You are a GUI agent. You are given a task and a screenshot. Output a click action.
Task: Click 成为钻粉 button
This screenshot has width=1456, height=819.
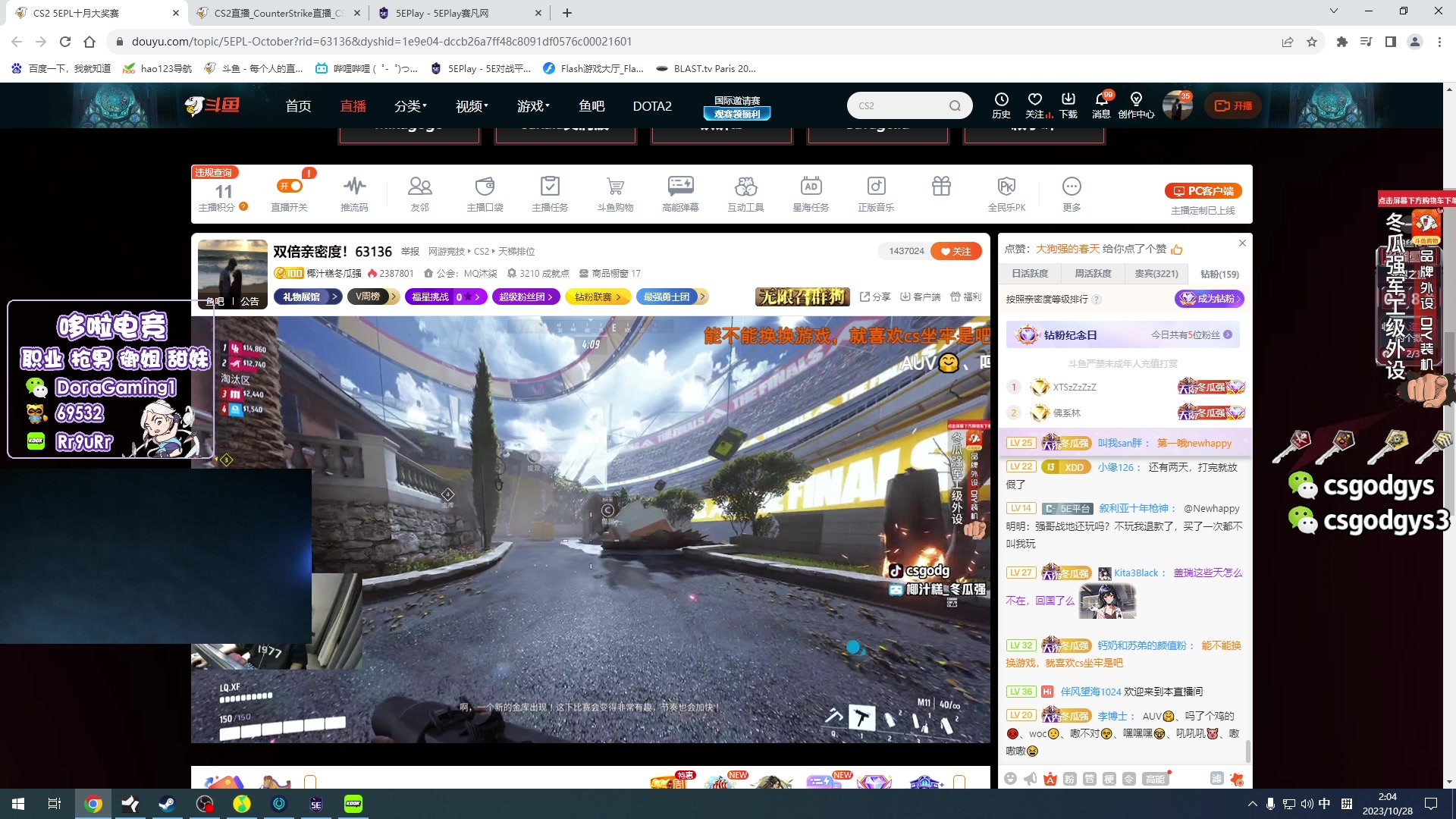1210,299
